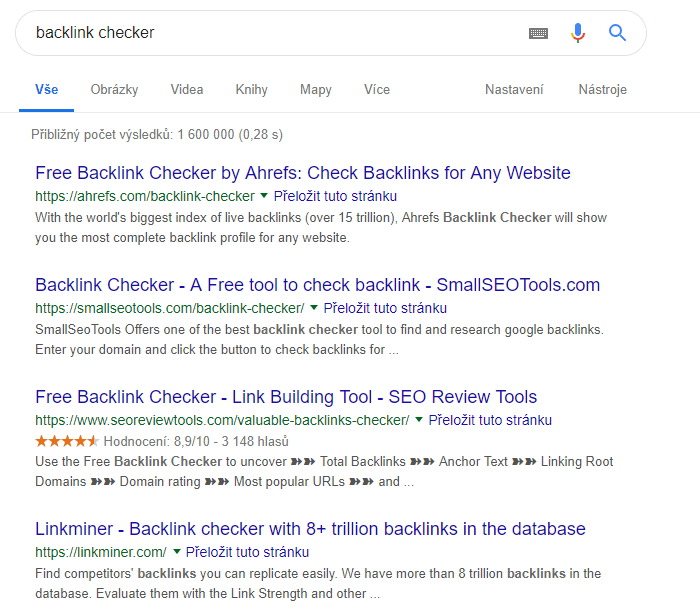Click the SmallSeoTools Offers snippet description
The height and width of the screenshot is (614, 700).
tap(319, 339)
